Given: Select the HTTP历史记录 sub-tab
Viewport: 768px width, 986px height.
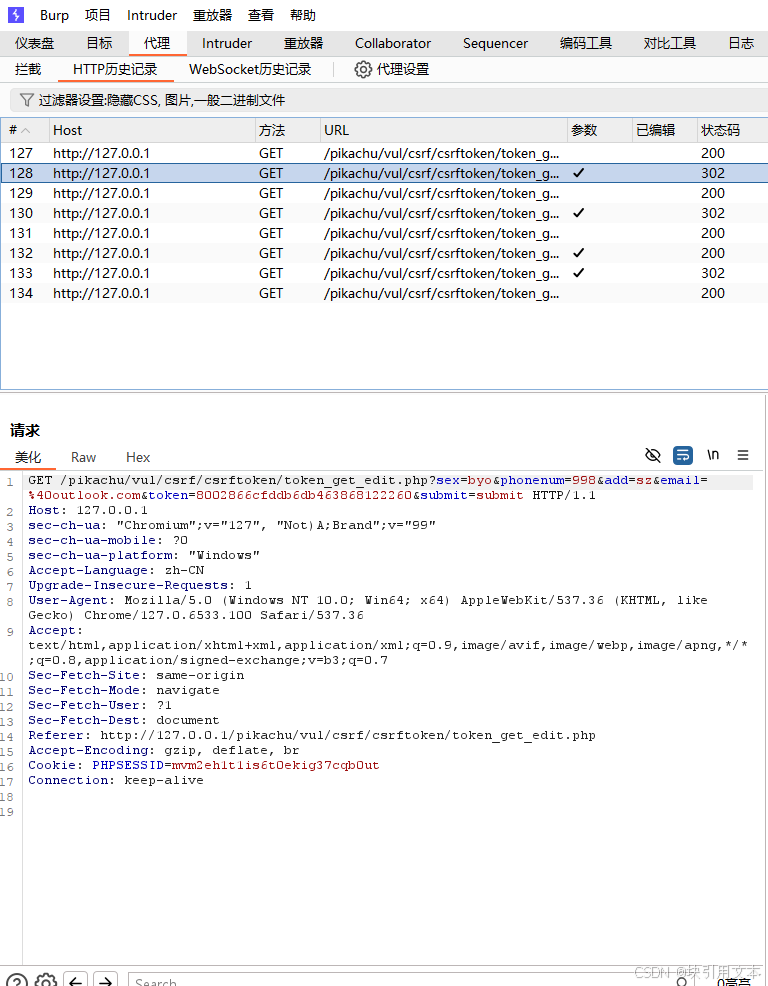Looking at the screenshot, I should (115, 69).
